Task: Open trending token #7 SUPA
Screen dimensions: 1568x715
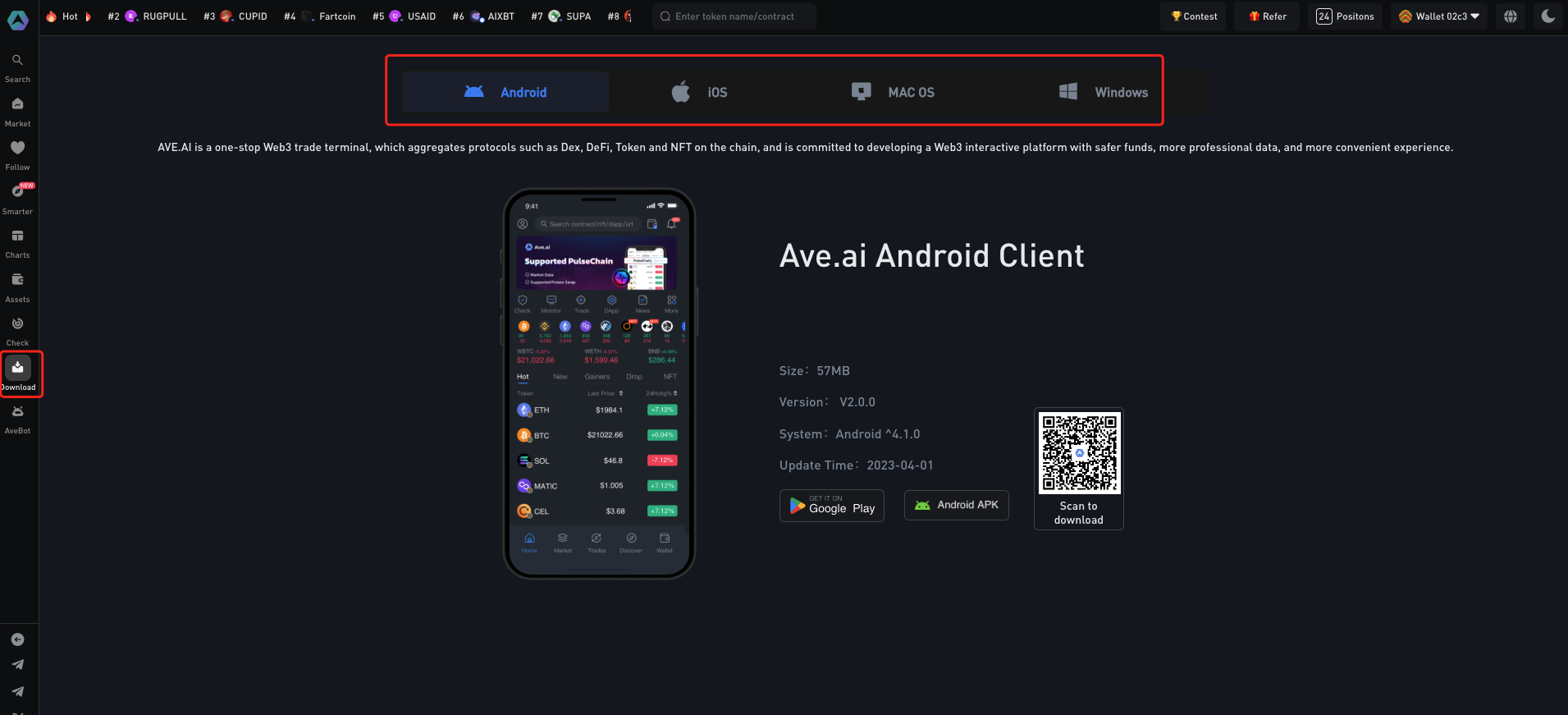Action: [561, 16]
